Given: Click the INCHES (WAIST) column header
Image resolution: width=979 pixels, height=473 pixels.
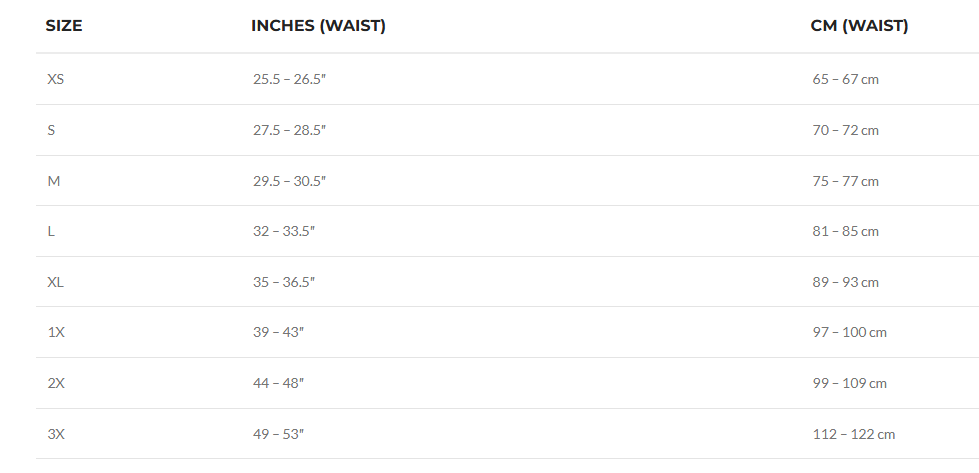Looking at the screenshot, I should 318,26.
